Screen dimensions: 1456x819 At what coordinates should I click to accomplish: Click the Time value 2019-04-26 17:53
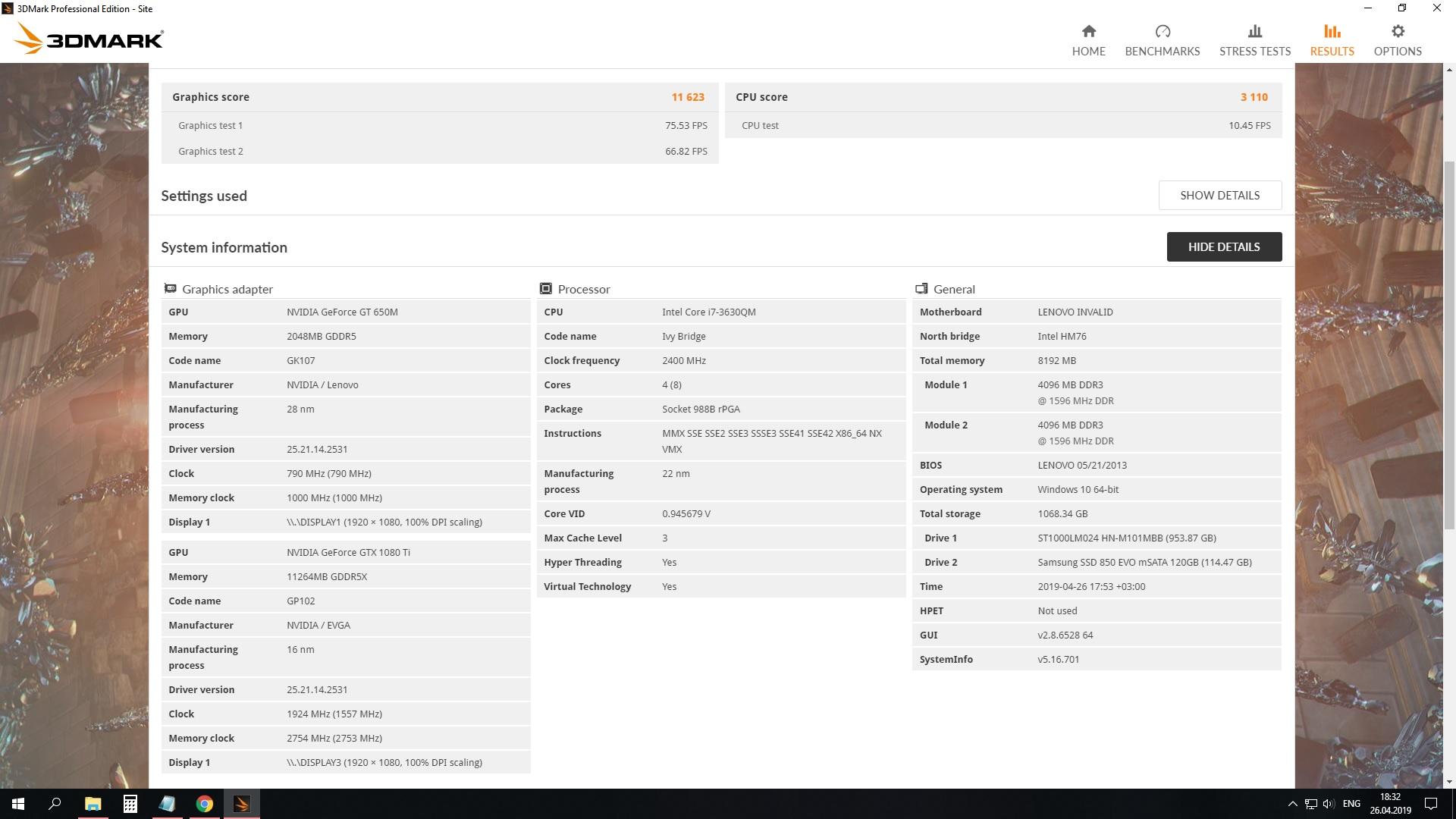1091,586
